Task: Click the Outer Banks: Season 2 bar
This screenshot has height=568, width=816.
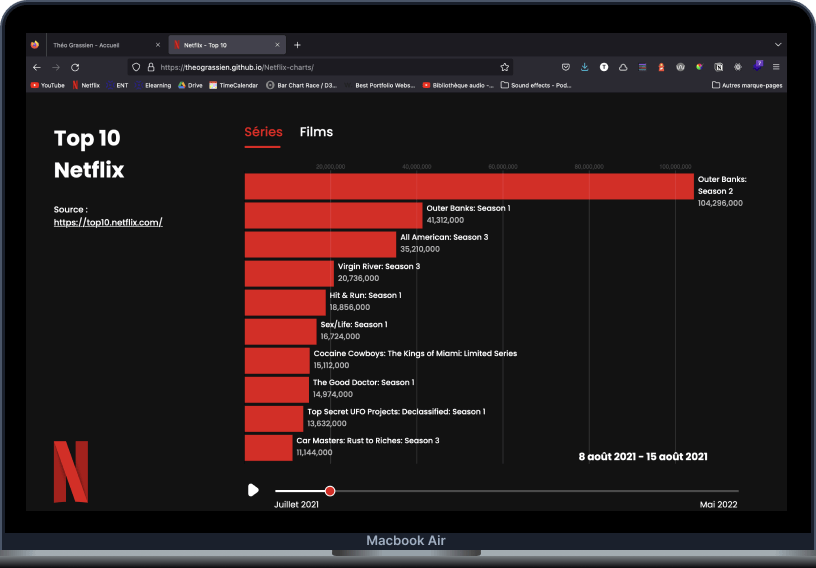Action: click(x=469, y=186)
